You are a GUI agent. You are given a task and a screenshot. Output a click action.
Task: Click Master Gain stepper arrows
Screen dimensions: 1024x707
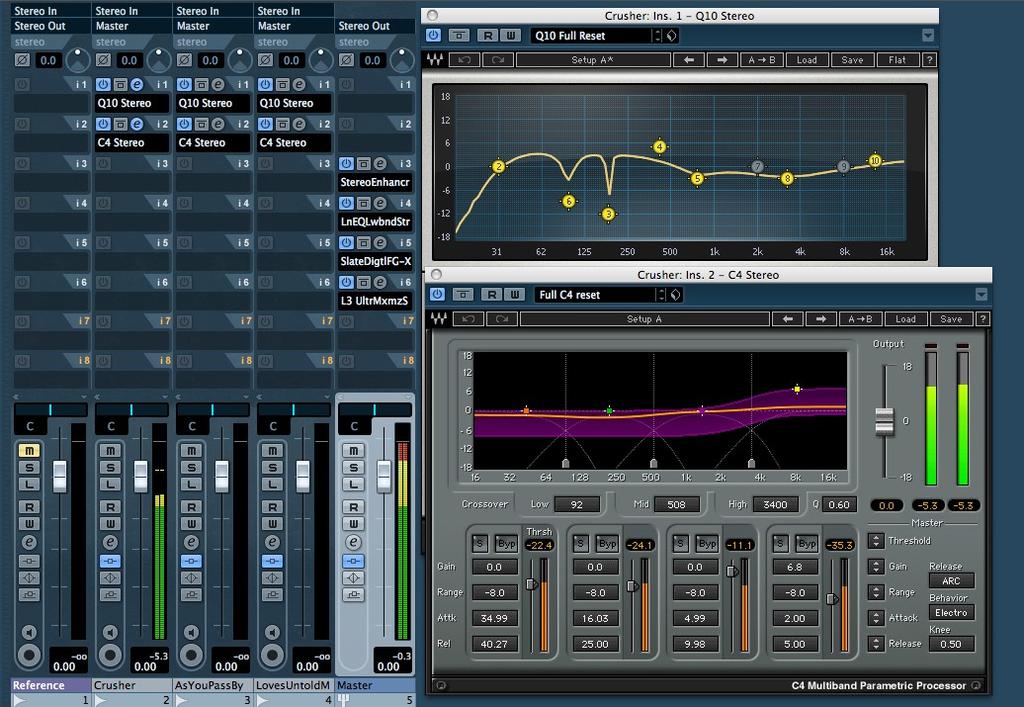[876, 566]
